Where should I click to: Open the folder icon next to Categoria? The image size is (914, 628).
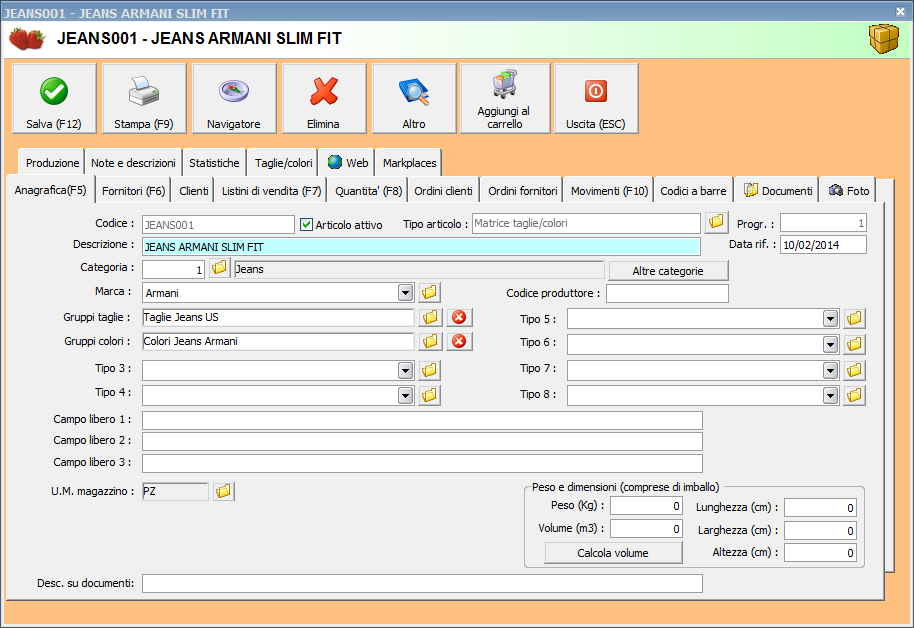click(219, 268)
